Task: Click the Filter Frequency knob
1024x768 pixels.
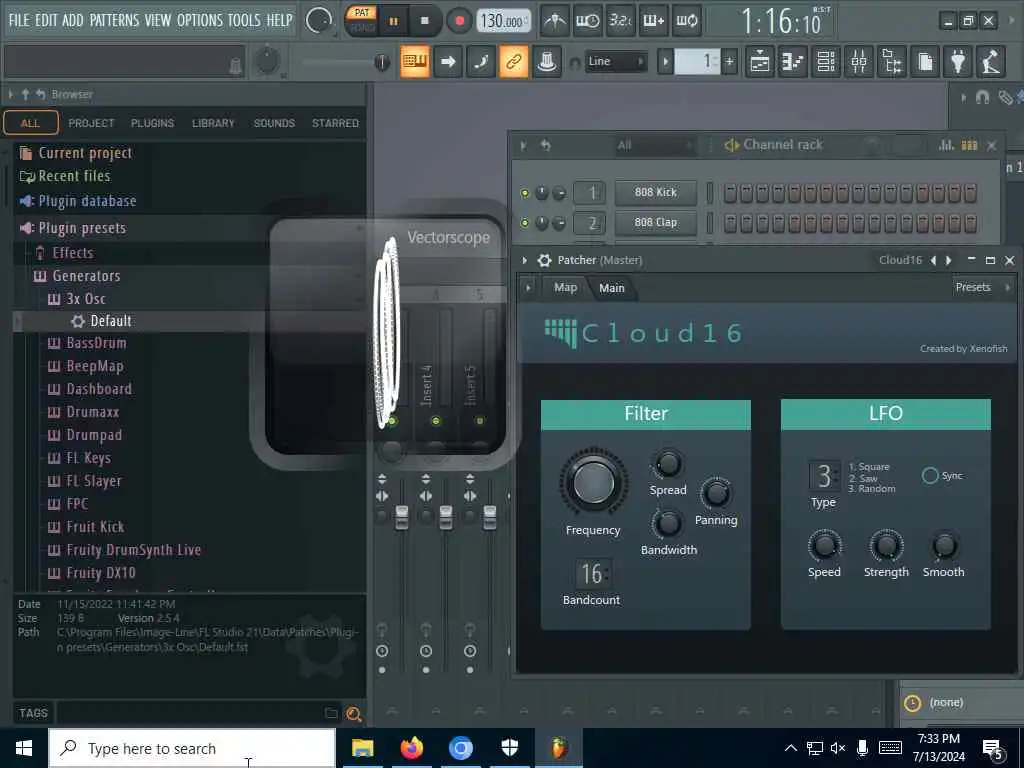Action: click(x=593, y=482)
